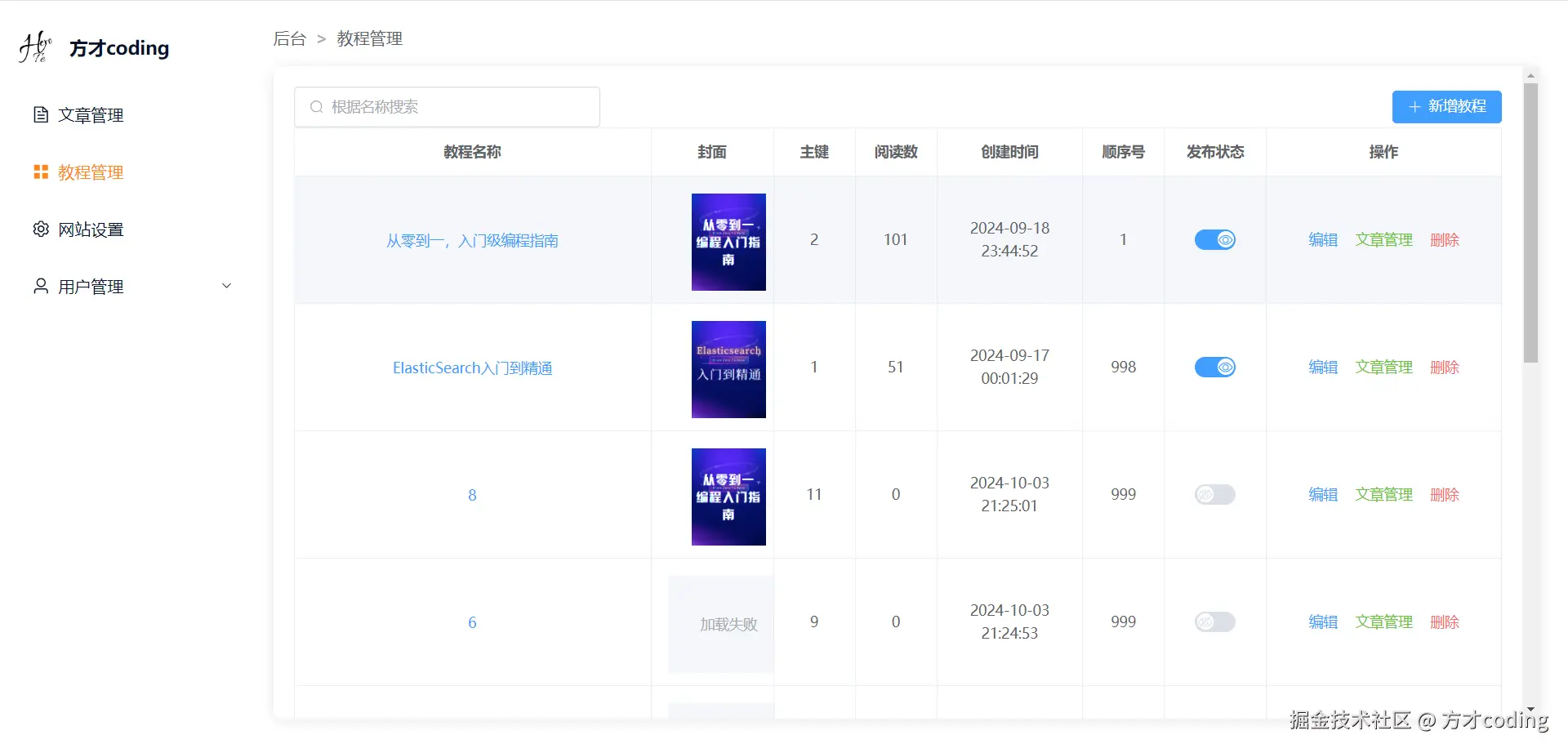The height and width of the screenshot is (753, 1568).
Task: Click the vertical scrollbar thumb
Action: pos(1531,223)
